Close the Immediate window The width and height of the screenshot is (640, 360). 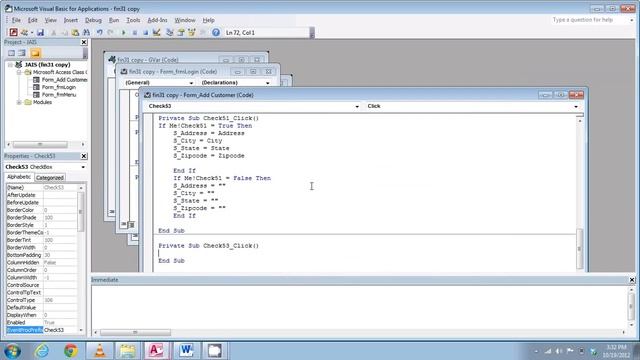pos(632,280)
